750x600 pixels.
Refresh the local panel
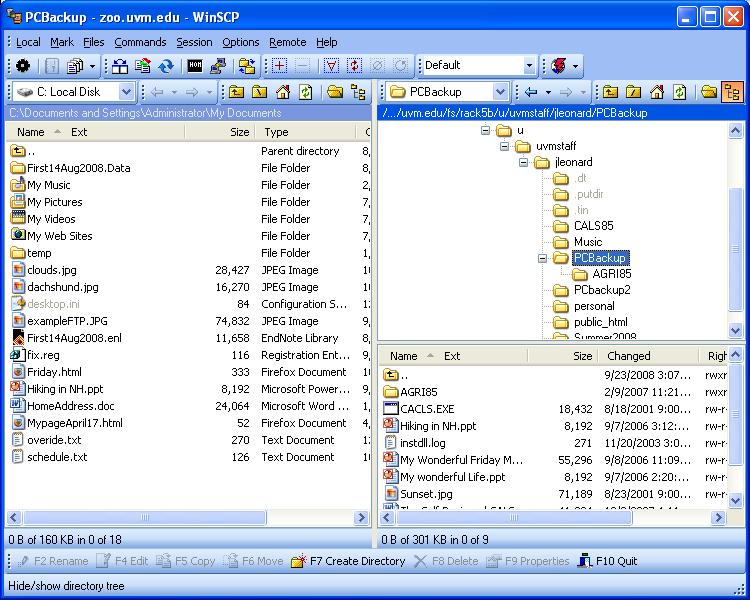point(306,91)
